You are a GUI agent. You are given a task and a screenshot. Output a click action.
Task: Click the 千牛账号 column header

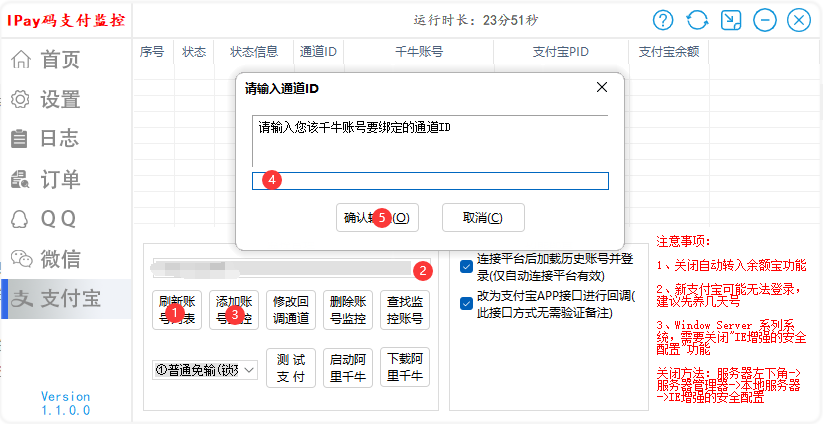419,51
